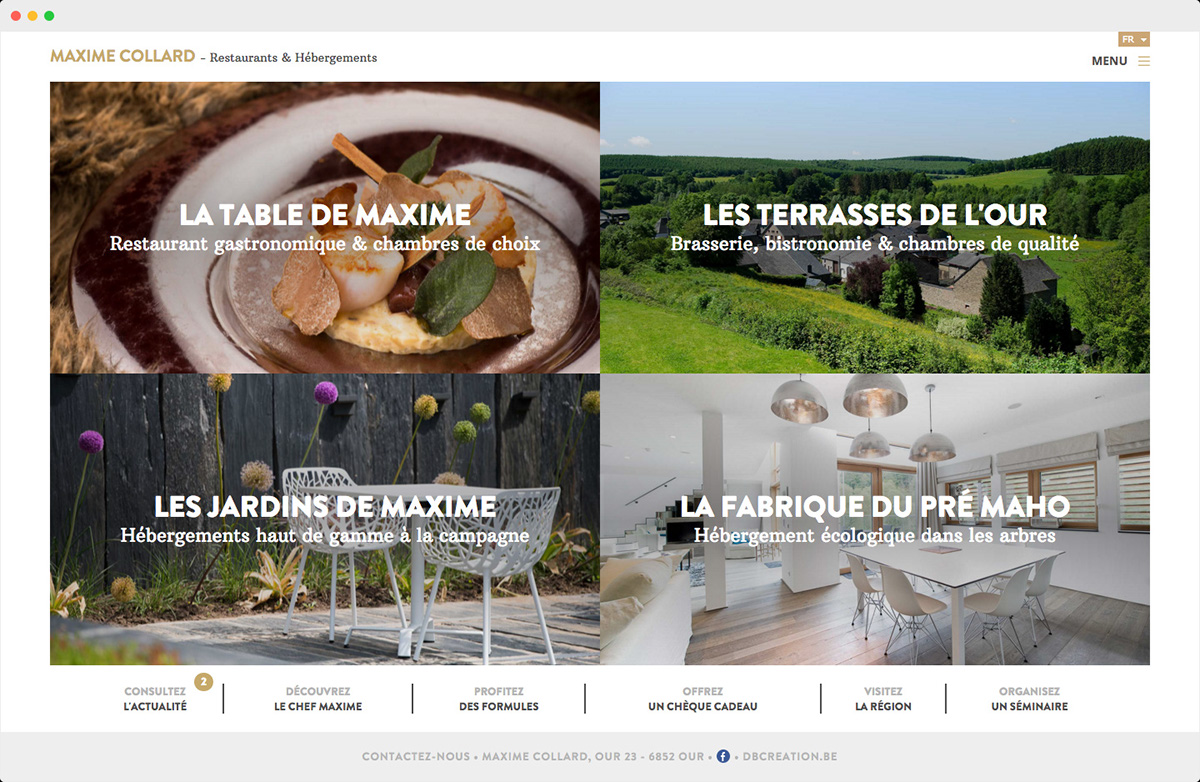Viewport: 1200px width, 782px height.
Task: Expand the FR language dropdown
Action: coord(1134,40)
